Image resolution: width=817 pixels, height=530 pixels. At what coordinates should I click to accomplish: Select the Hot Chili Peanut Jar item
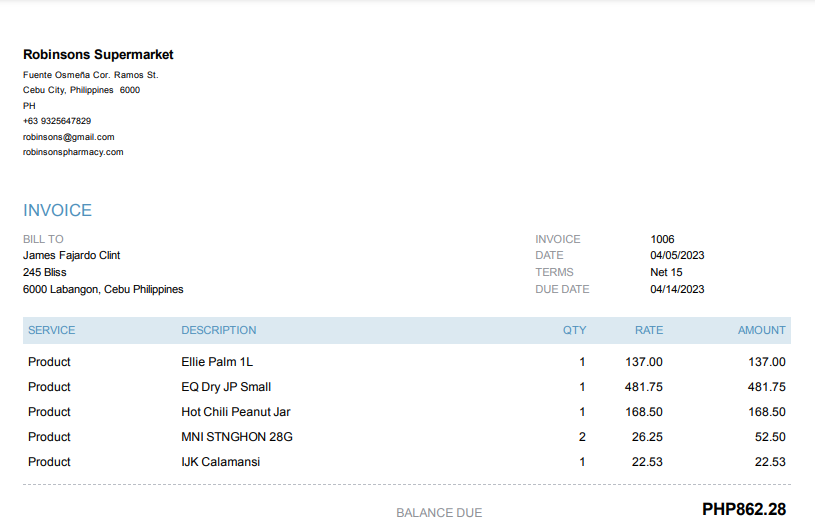click(235, 412)
